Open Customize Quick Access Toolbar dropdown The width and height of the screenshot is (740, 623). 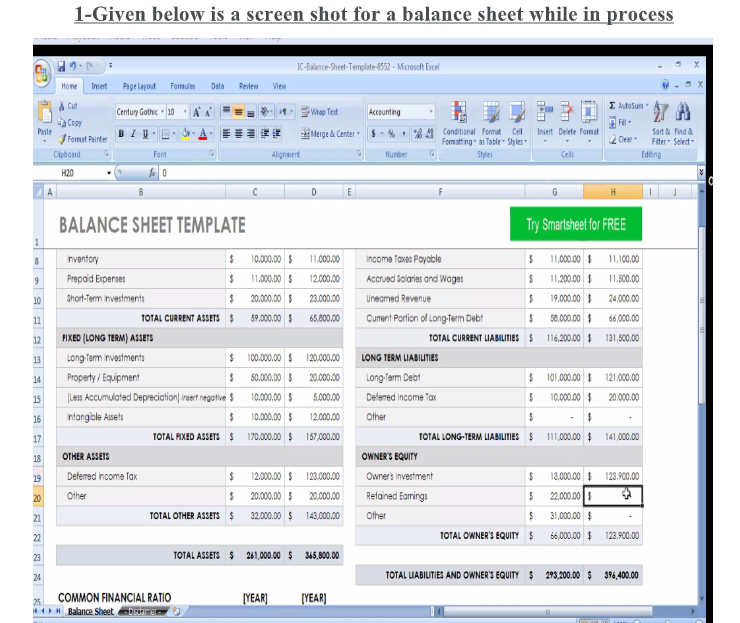tap(110, 66)
